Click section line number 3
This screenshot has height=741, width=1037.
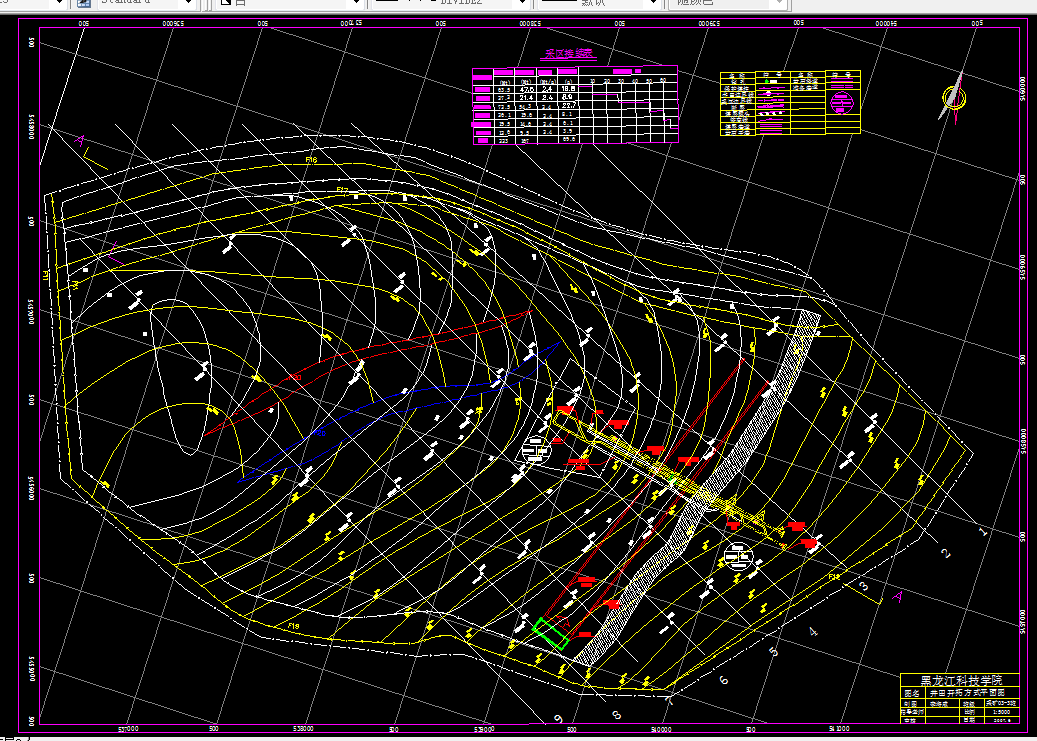pyautogui.click(x=864, y=586)
